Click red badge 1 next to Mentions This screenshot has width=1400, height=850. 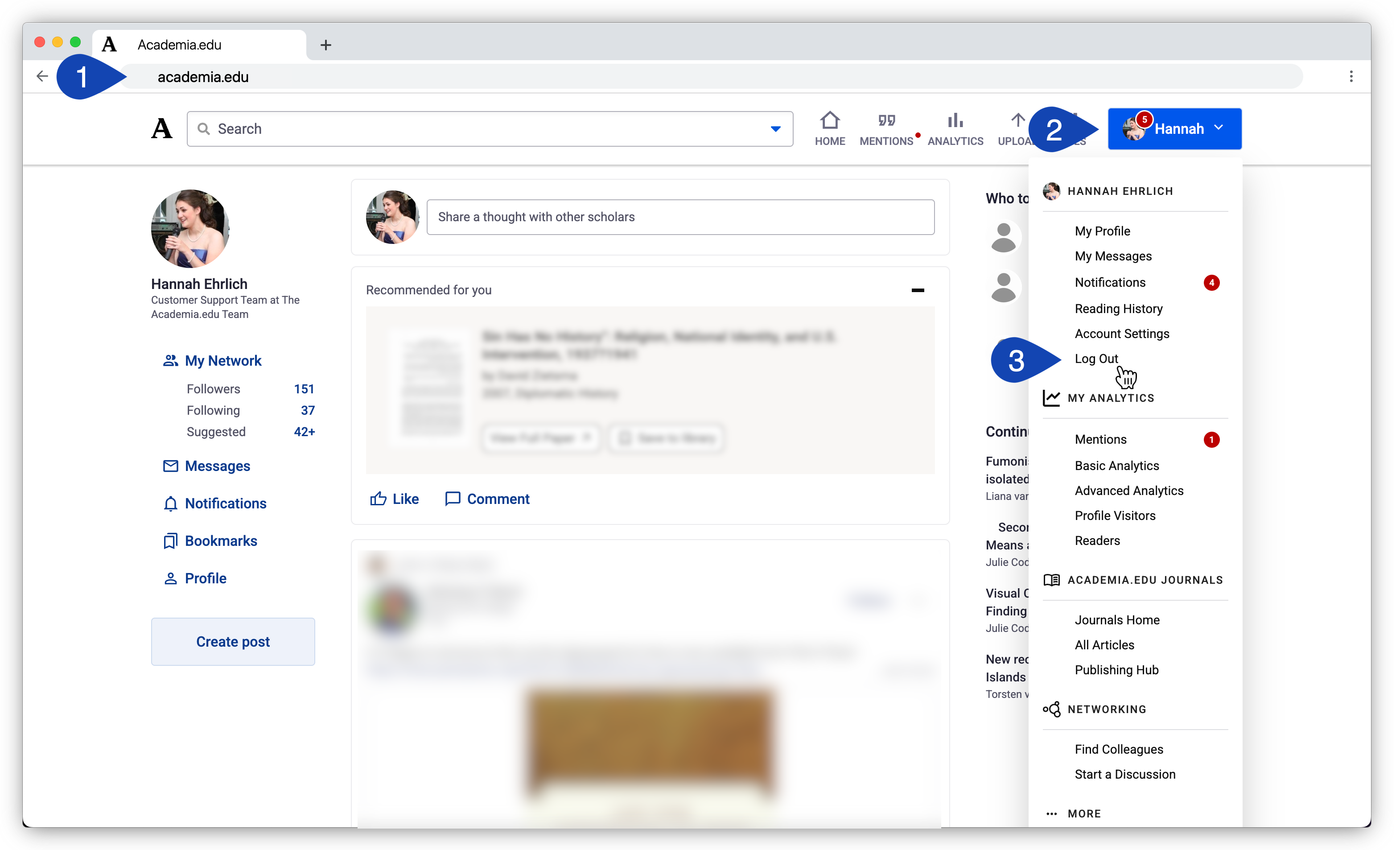pyautogui.click(x=1211, y=439)
